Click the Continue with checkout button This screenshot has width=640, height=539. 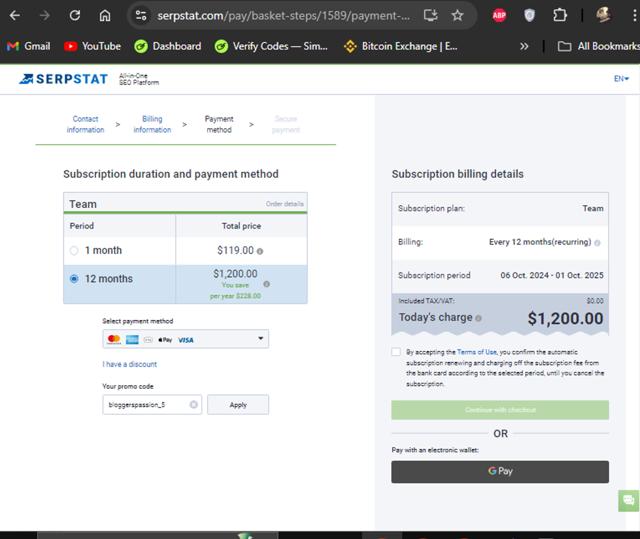(500, 410)
